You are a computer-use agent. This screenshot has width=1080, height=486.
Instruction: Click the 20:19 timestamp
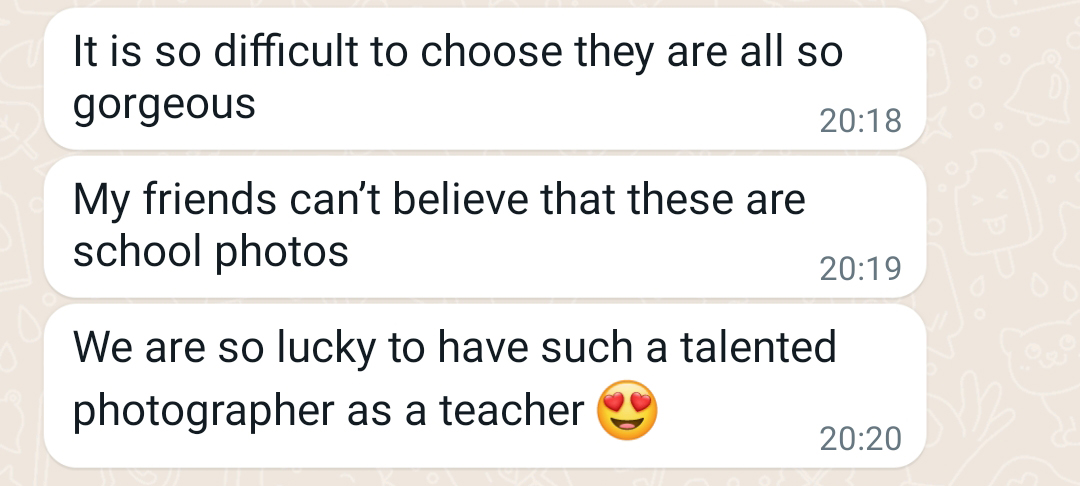pyautogui.click(x=860, y=269)
